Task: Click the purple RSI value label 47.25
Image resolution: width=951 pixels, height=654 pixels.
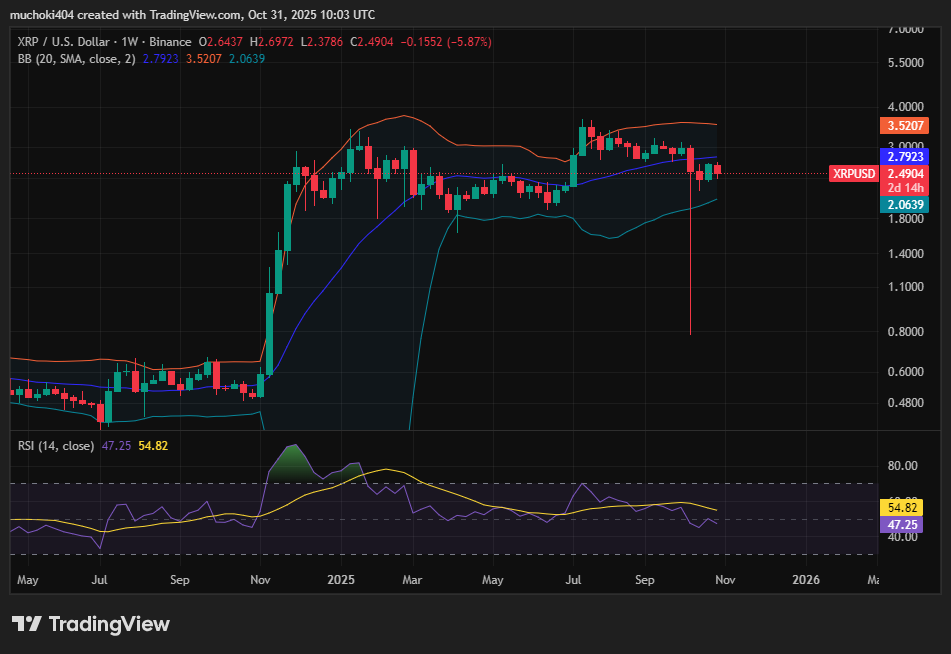Action: tap(903, 524)
